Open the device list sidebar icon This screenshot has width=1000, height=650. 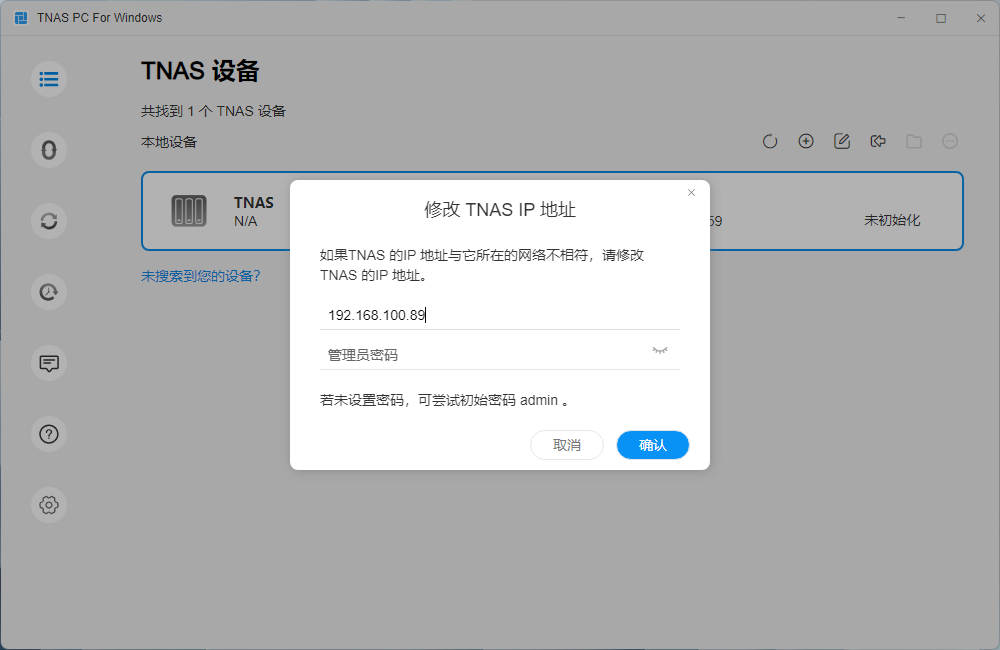(x=49, y=79)
